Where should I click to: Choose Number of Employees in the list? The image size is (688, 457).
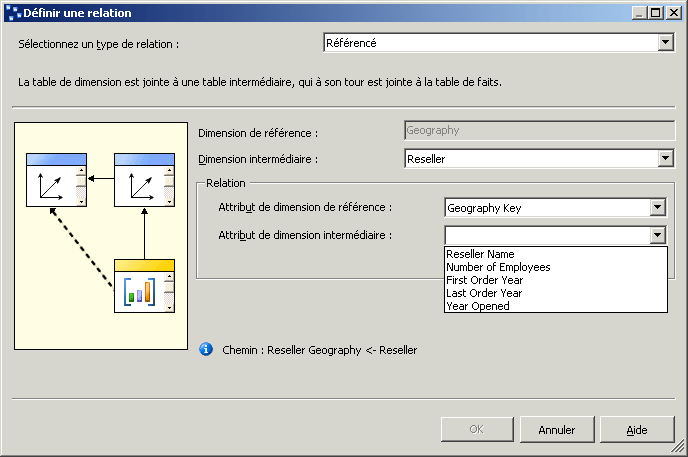tap(498, 267)
